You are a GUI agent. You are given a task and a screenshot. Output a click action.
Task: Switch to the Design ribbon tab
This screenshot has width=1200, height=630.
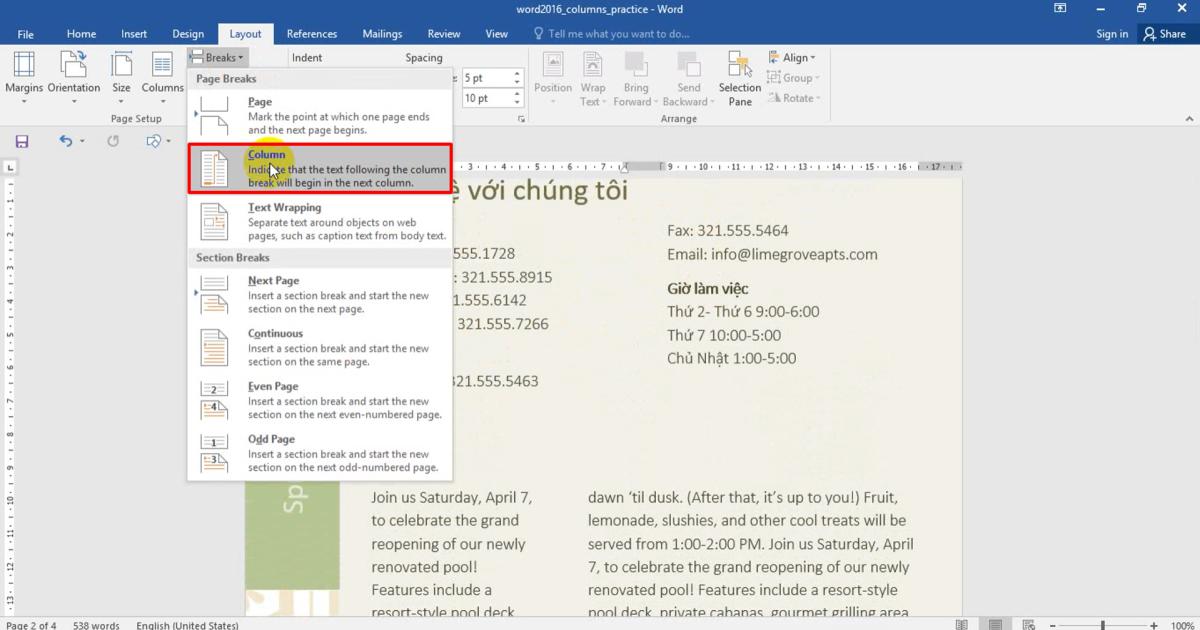[188, 33]
